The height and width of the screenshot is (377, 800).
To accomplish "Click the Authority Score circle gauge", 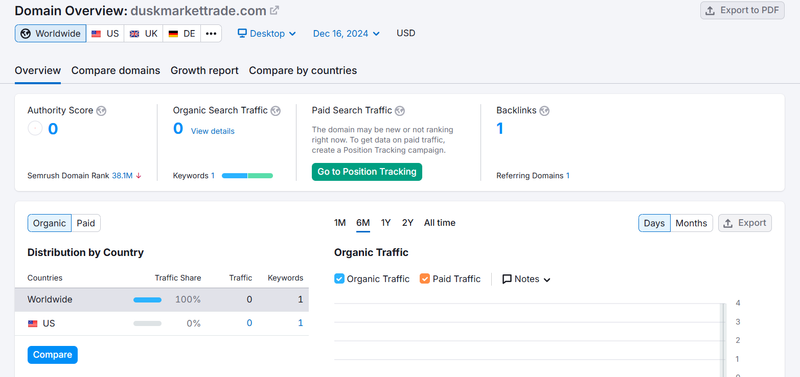I will [x=35, y=129].
